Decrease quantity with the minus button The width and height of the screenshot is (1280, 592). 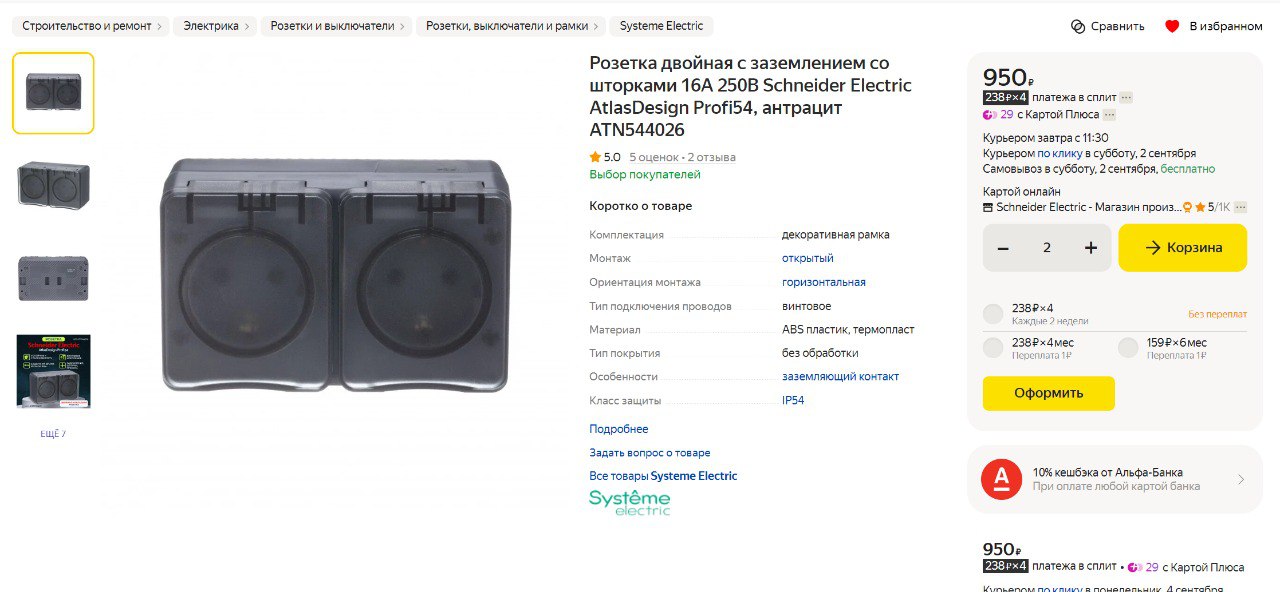click(x=1003, y=248)
